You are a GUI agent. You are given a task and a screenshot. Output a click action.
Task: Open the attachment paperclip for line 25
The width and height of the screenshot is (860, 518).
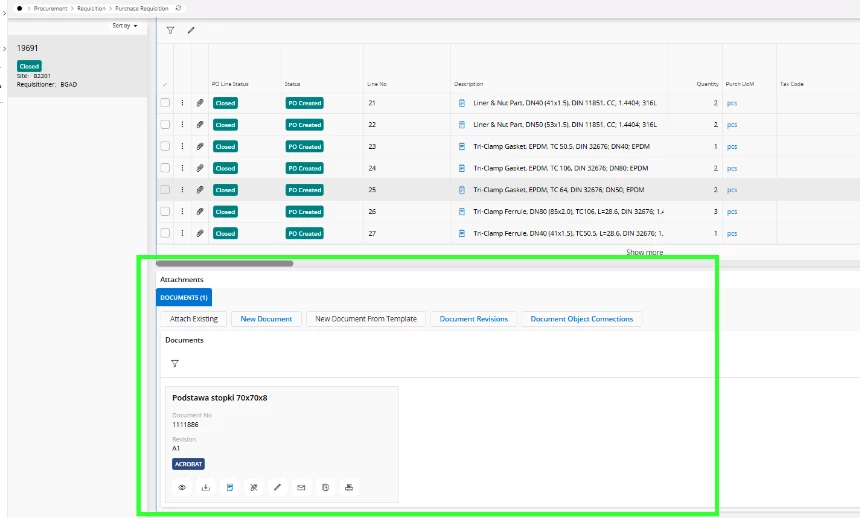200,190
